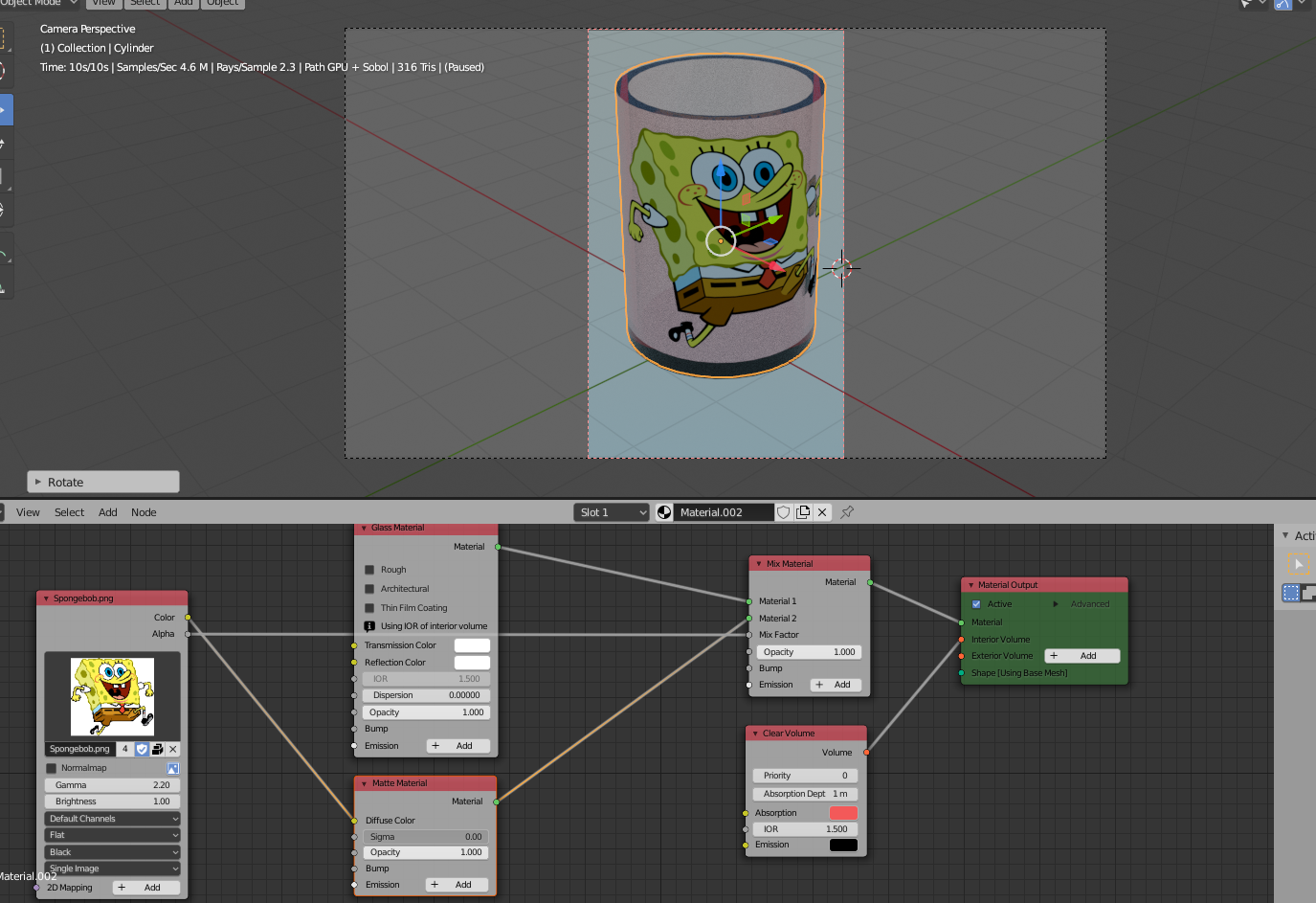The width and height of the screenshot is (1316, 903).
Task: Open the Default Channels dropdown
Action: click(x=112, y=819)
